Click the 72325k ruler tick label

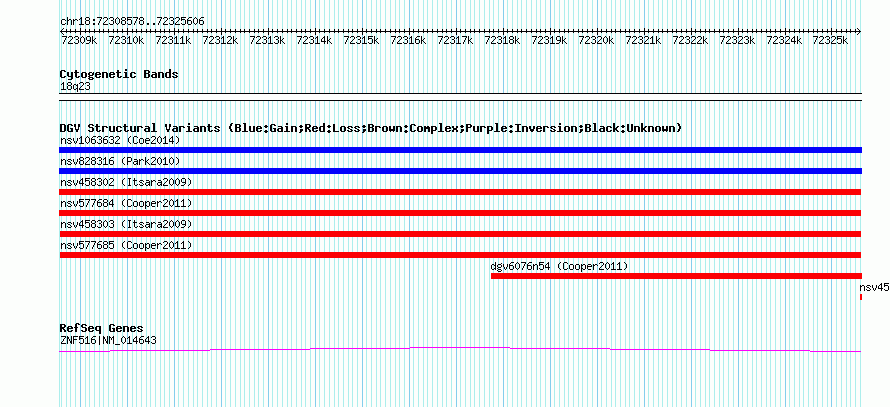click(831, 41)
